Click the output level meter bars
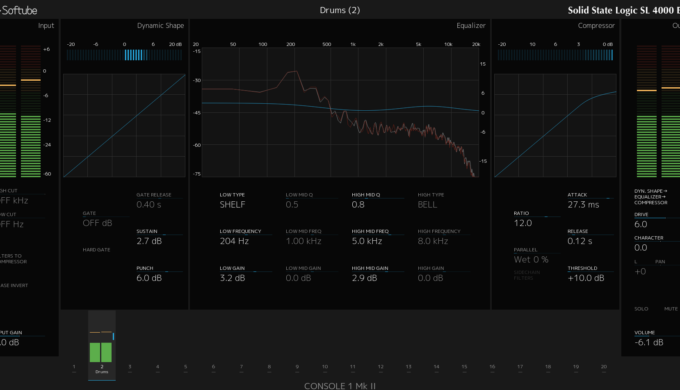680x390 pixels. pos(658,111)
